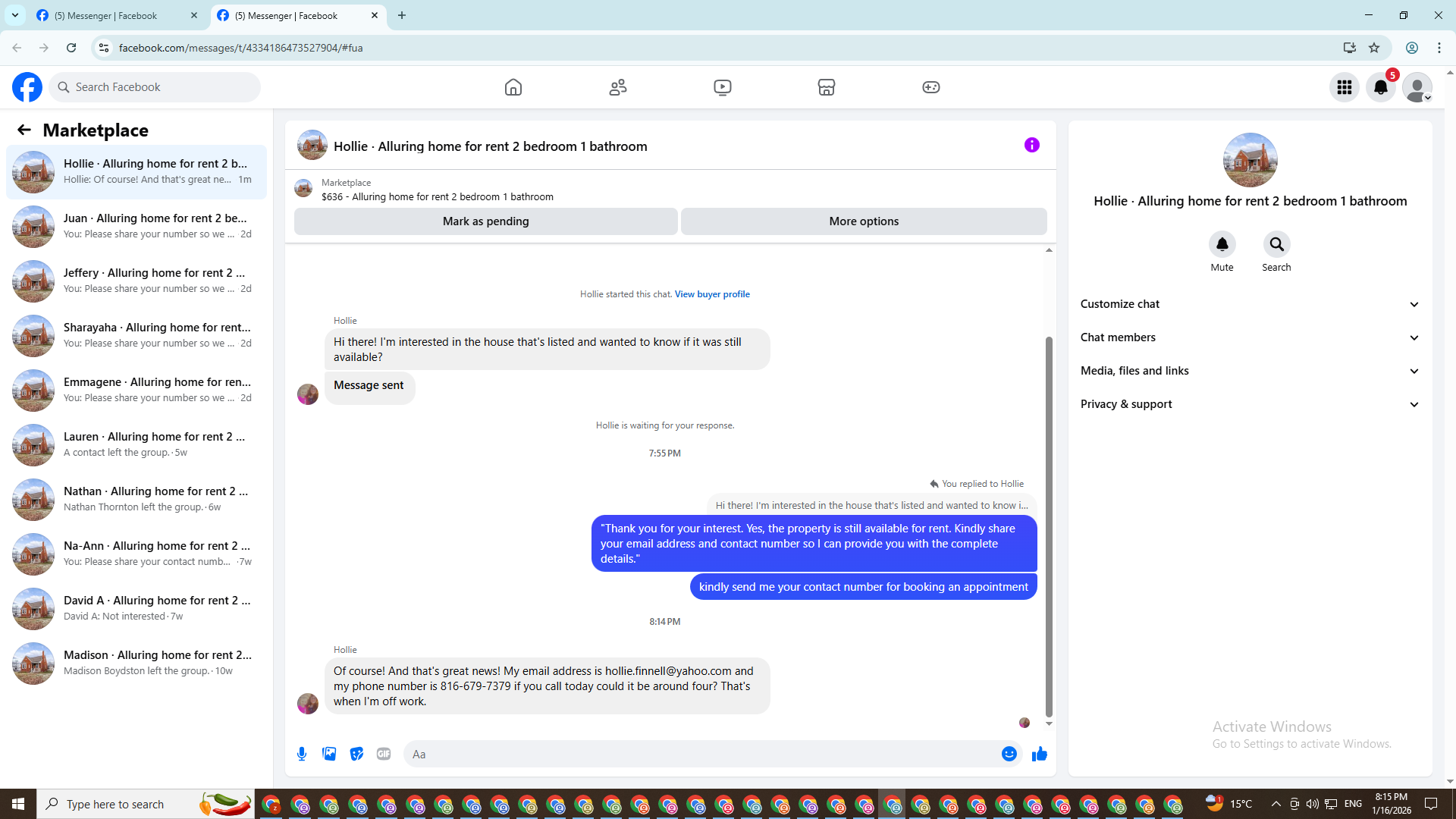Open the sticker picker icon
Screen dimensions: 1456x819
[x=356, y=754]
